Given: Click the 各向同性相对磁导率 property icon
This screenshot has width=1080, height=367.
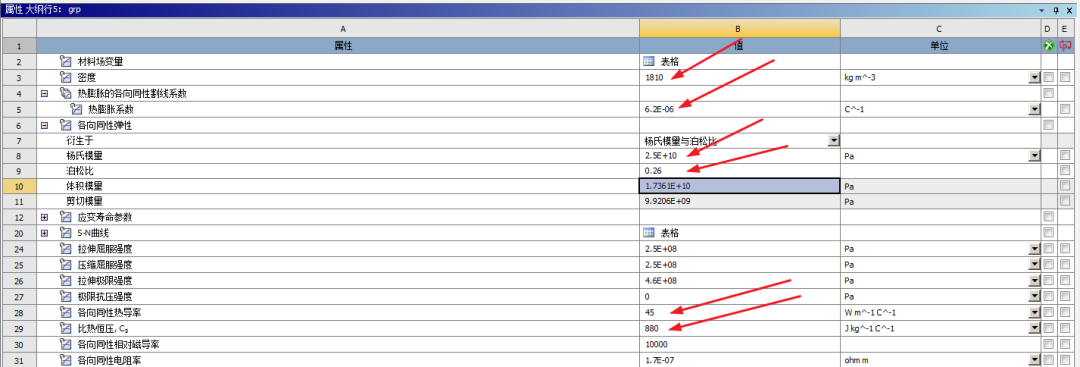Looking at the screenshot, I should point(66,344).
